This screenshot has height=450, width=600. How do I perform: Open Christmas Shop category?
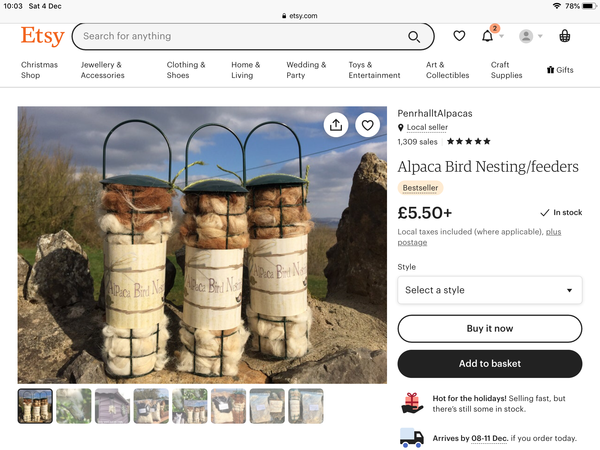click(39, 70)
